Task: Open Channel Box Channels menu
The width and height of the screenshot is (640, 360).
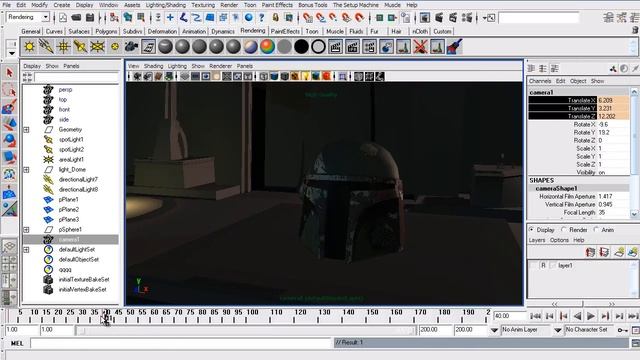Action: click(x=540, y=81)
